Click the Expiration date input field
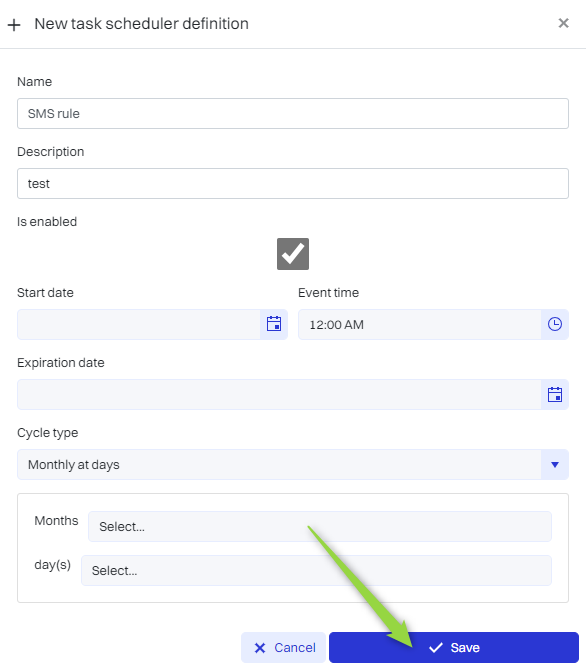 point(279,394)
